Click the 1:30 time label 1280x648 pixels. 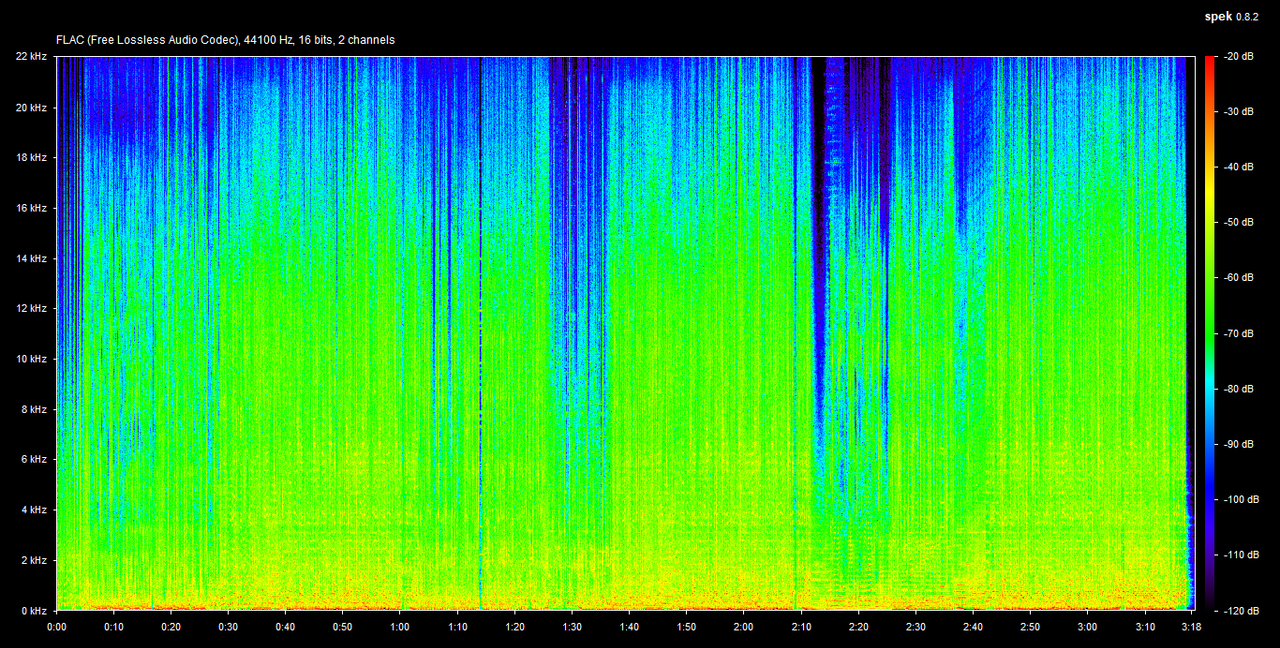coord(572,627)
